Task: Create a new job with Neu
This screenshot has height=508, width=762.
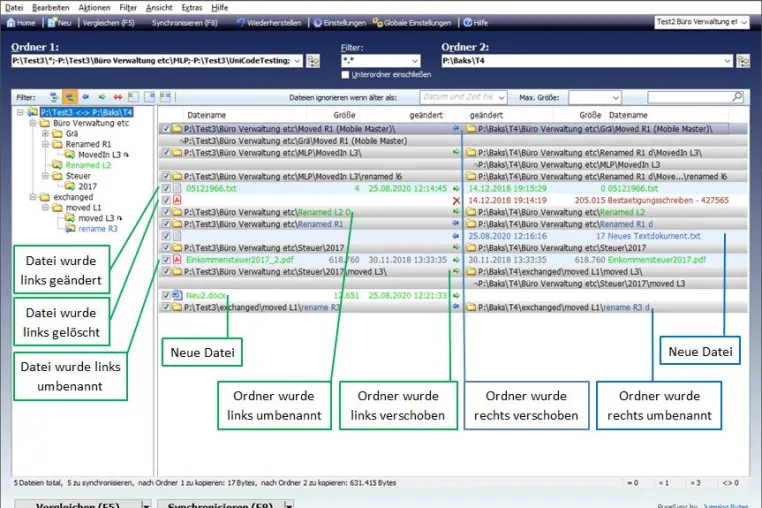Action: 59,23
